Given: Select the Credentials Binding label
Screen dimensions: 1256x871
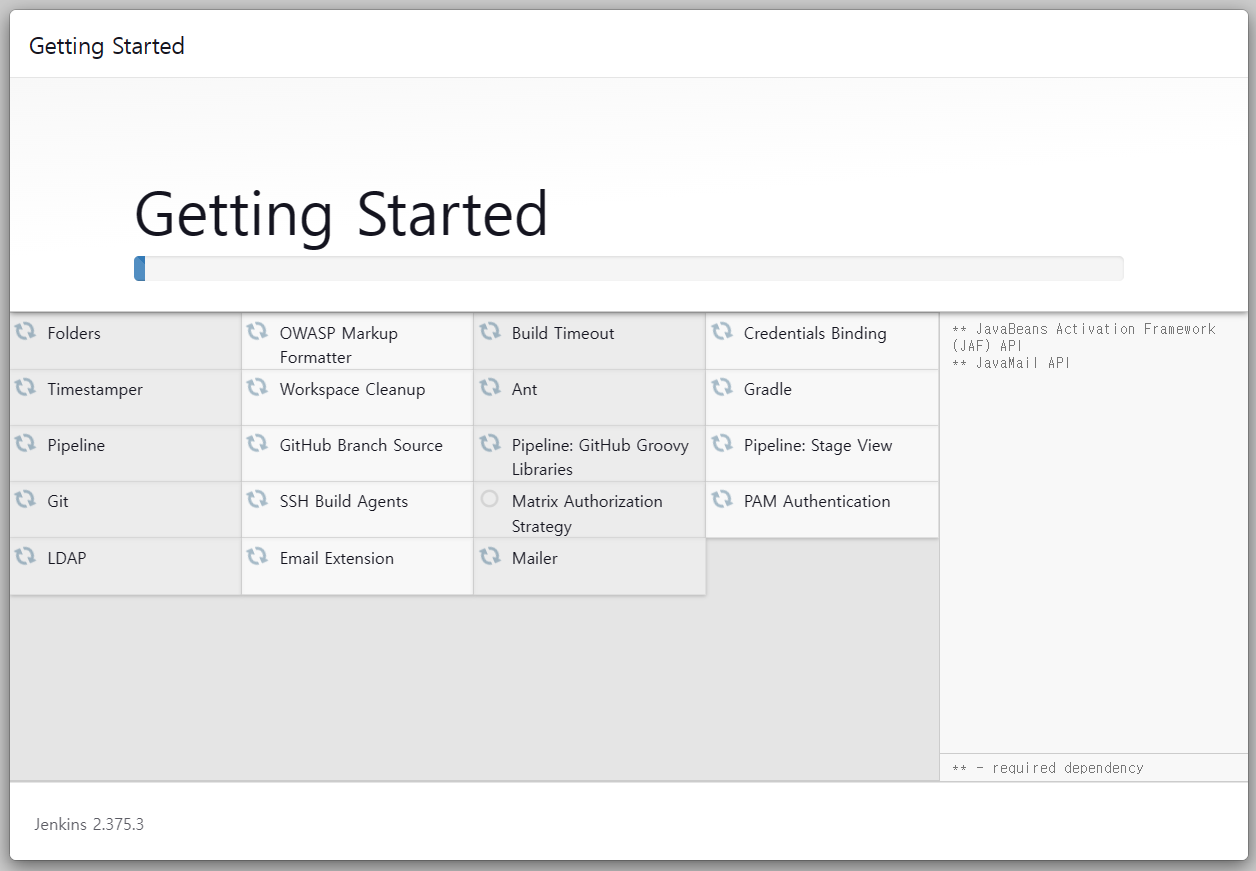Looking at the screenshot, I should pyautogui.click(x=815, y=334).
